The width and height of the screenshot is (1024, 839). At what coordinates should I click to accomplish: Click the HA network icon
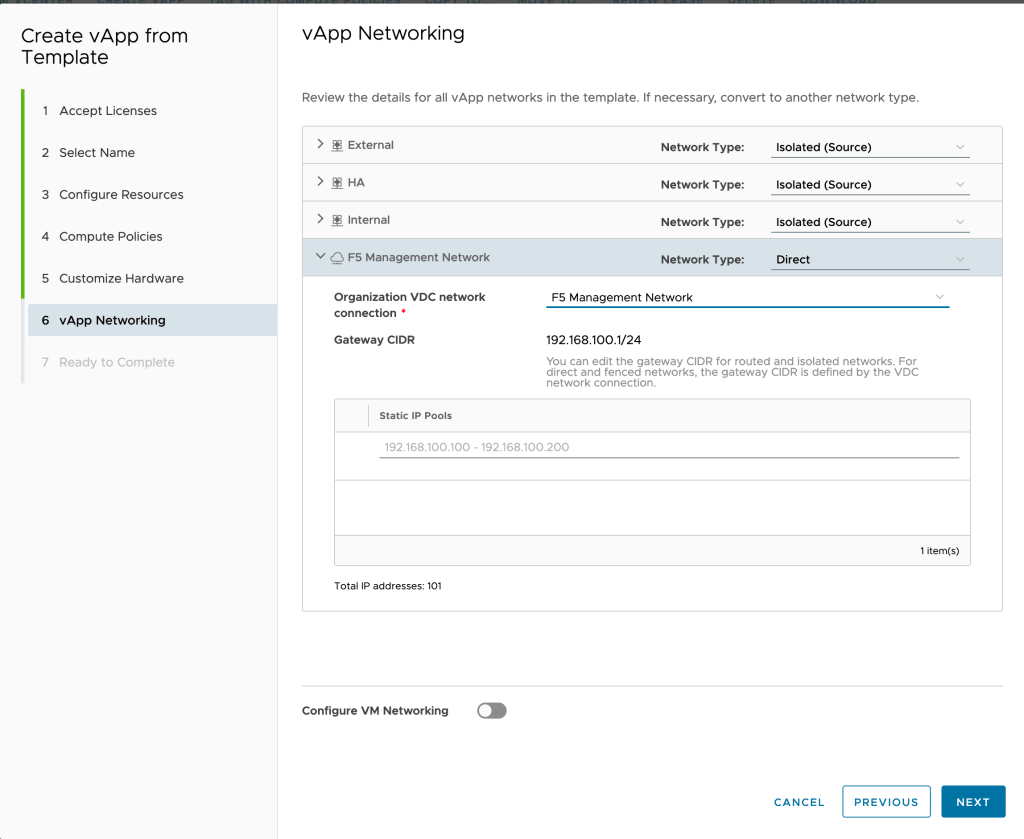pyautogui.click(x=337, y=183)
